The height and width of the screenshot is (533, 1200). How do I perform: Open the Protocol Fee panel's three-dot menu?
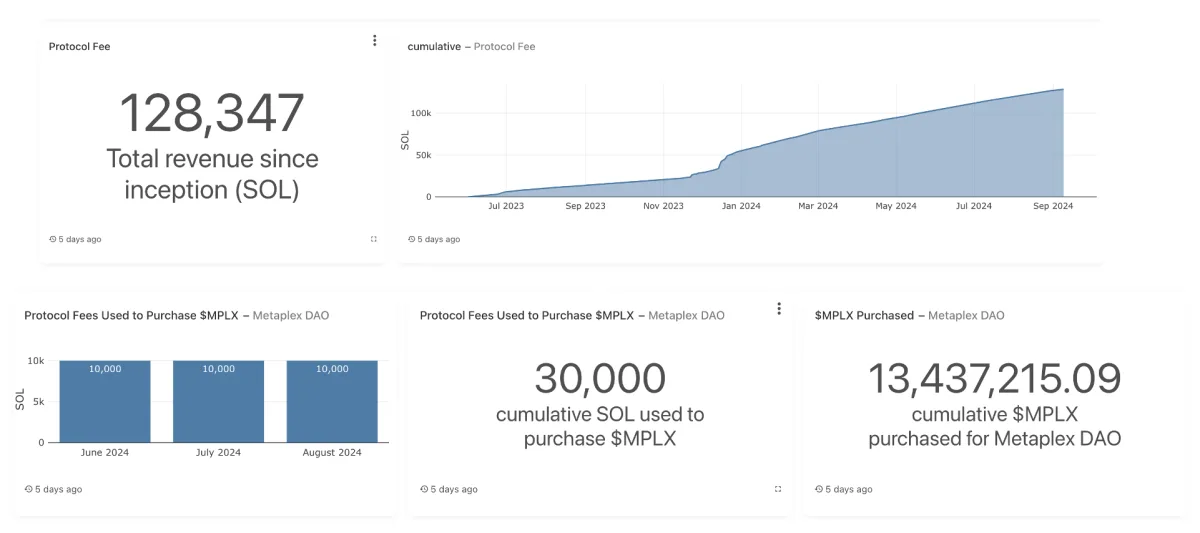point(375,41)
